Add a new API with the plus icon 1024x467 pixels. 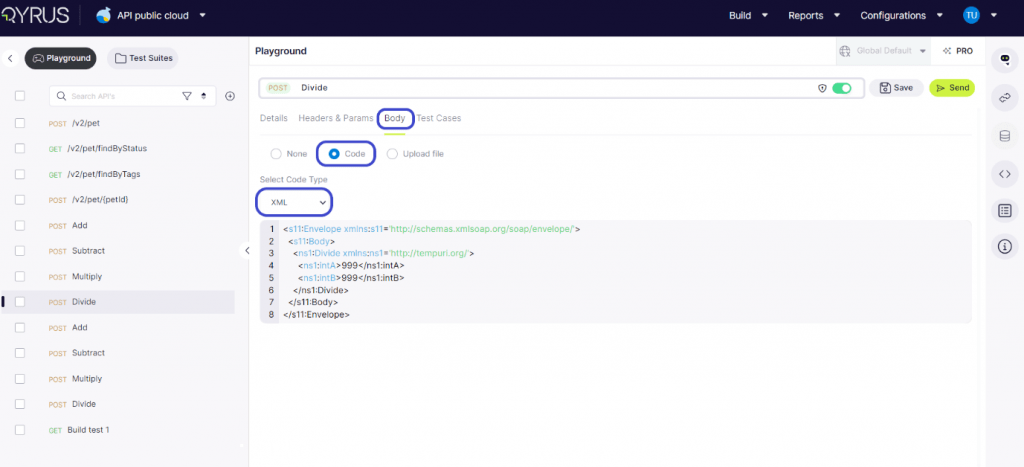click(x=229, y=96)
